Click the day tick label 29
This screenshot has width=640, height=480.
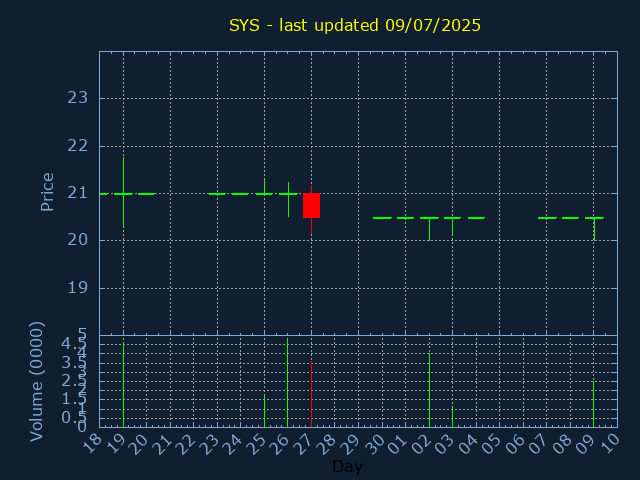tap(352, 443)
